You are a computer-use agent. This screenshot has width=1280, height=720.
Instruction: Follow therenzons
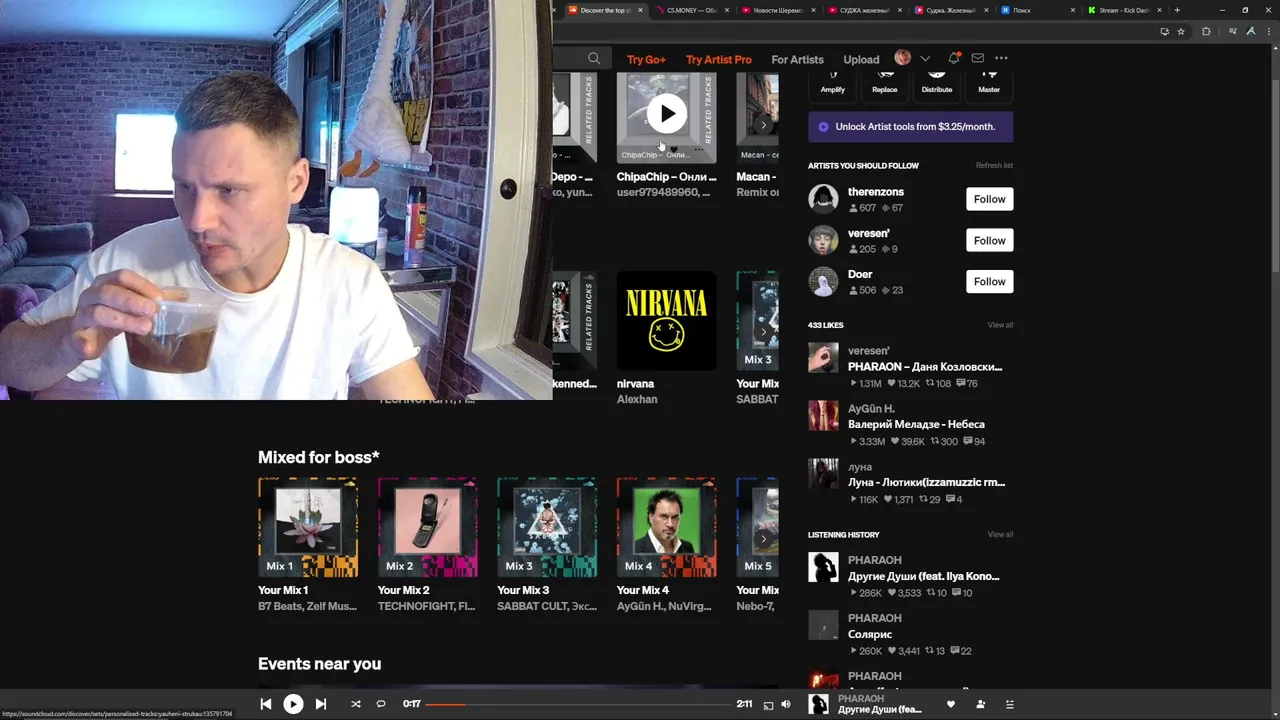pyautogui.click(x=990, y=199)
